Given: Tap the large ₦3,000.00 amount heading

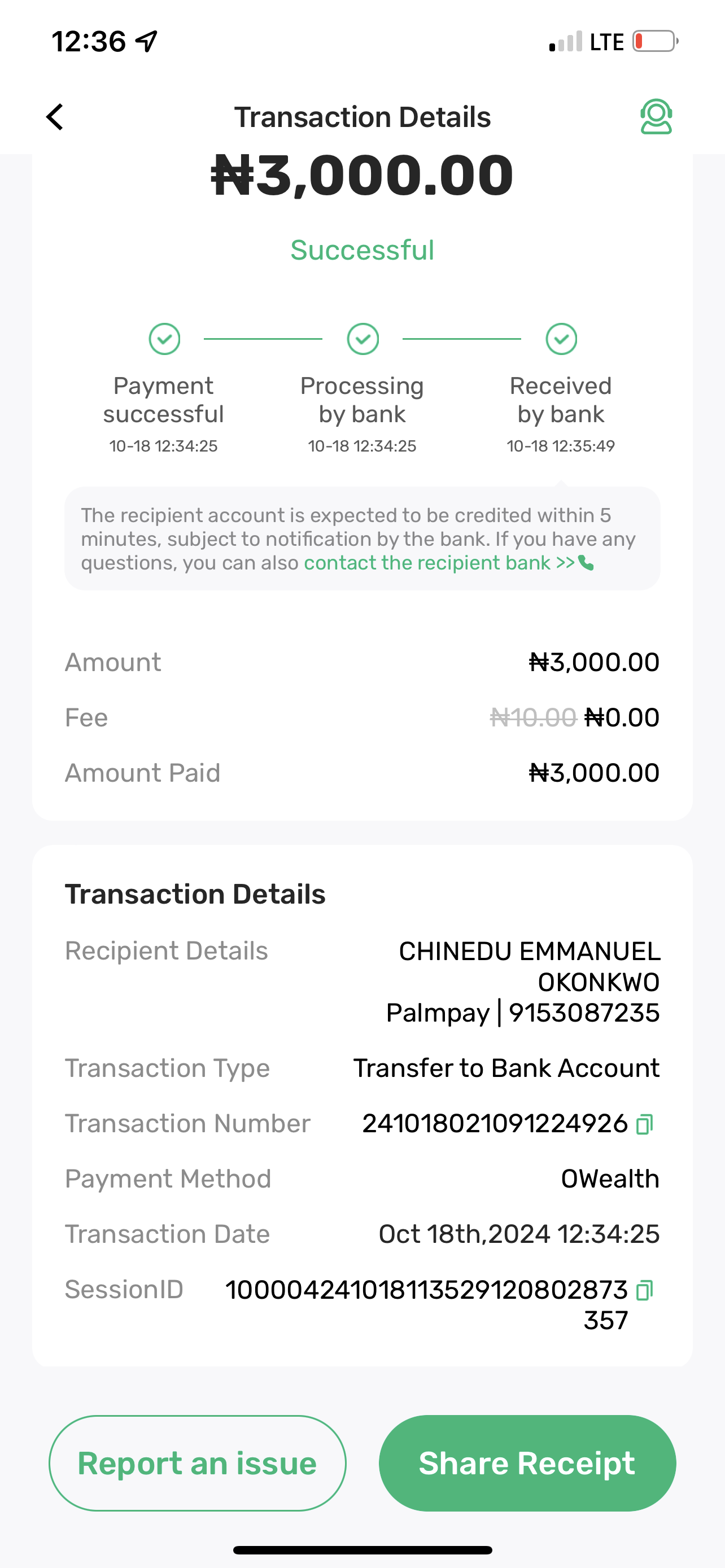Looking at the screenshot, I should (362, 176).
